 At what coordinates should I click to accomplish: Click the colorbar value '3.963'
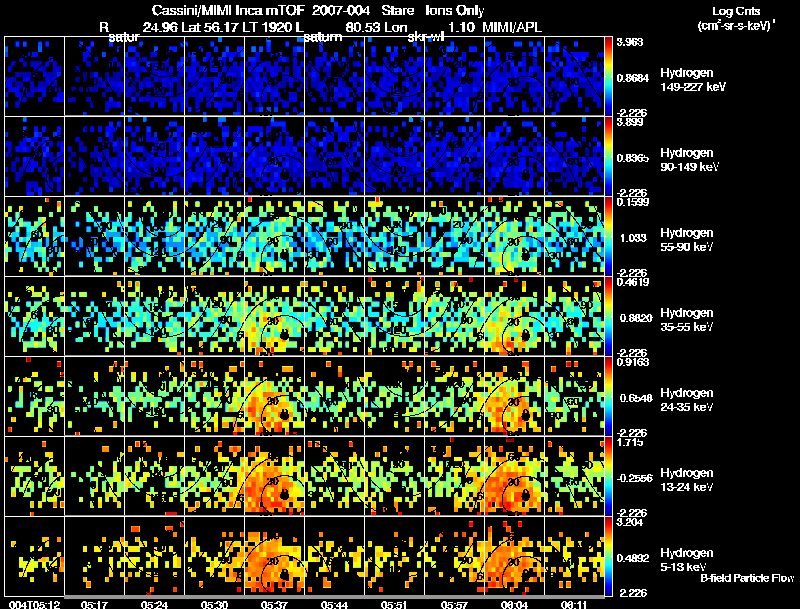630,42
